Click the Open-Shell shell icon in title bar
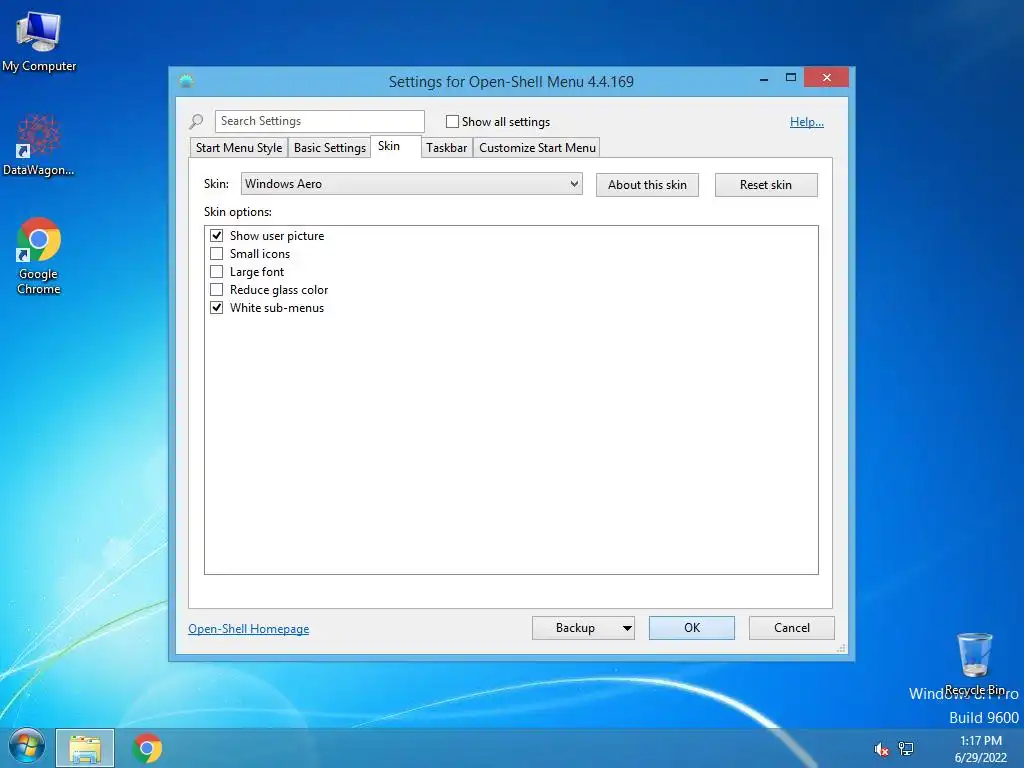Viewport: 1024px width, 768px height. tap(187, 82)
